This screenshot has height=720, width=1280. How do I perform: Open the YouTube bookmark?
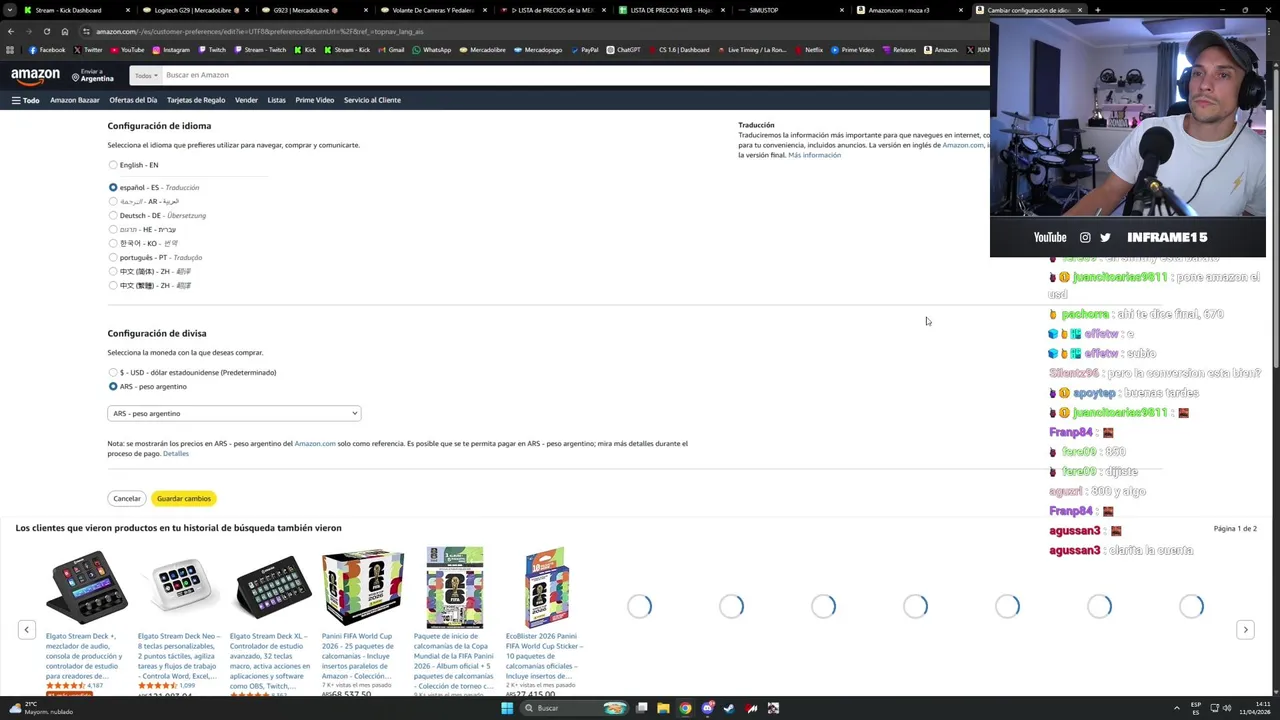126,50
